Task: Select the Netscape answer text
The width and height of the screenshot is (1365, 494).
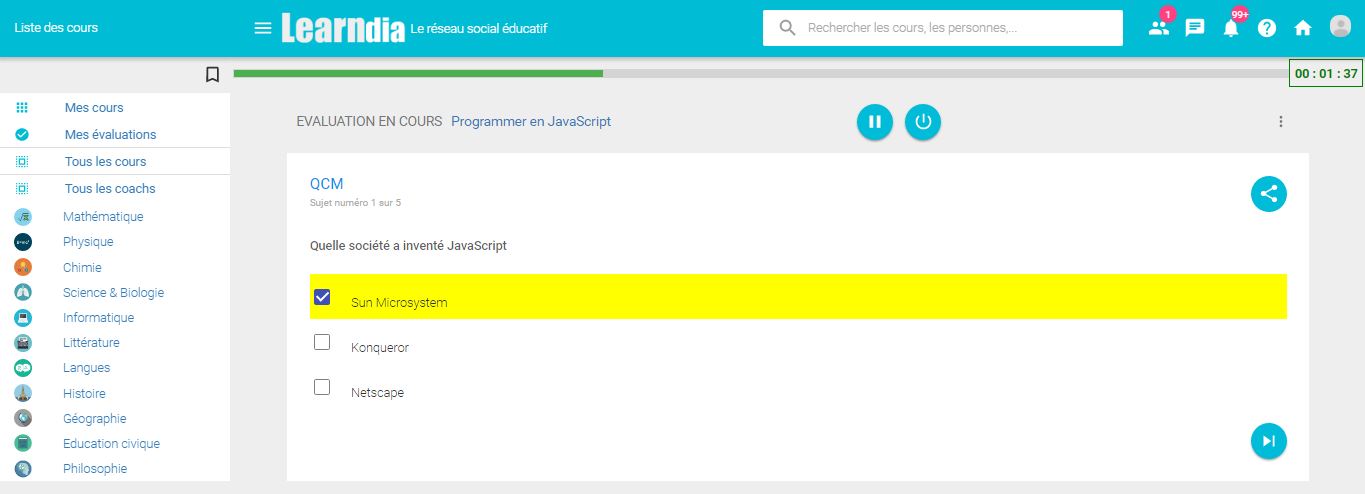Action: coord(377,393)
